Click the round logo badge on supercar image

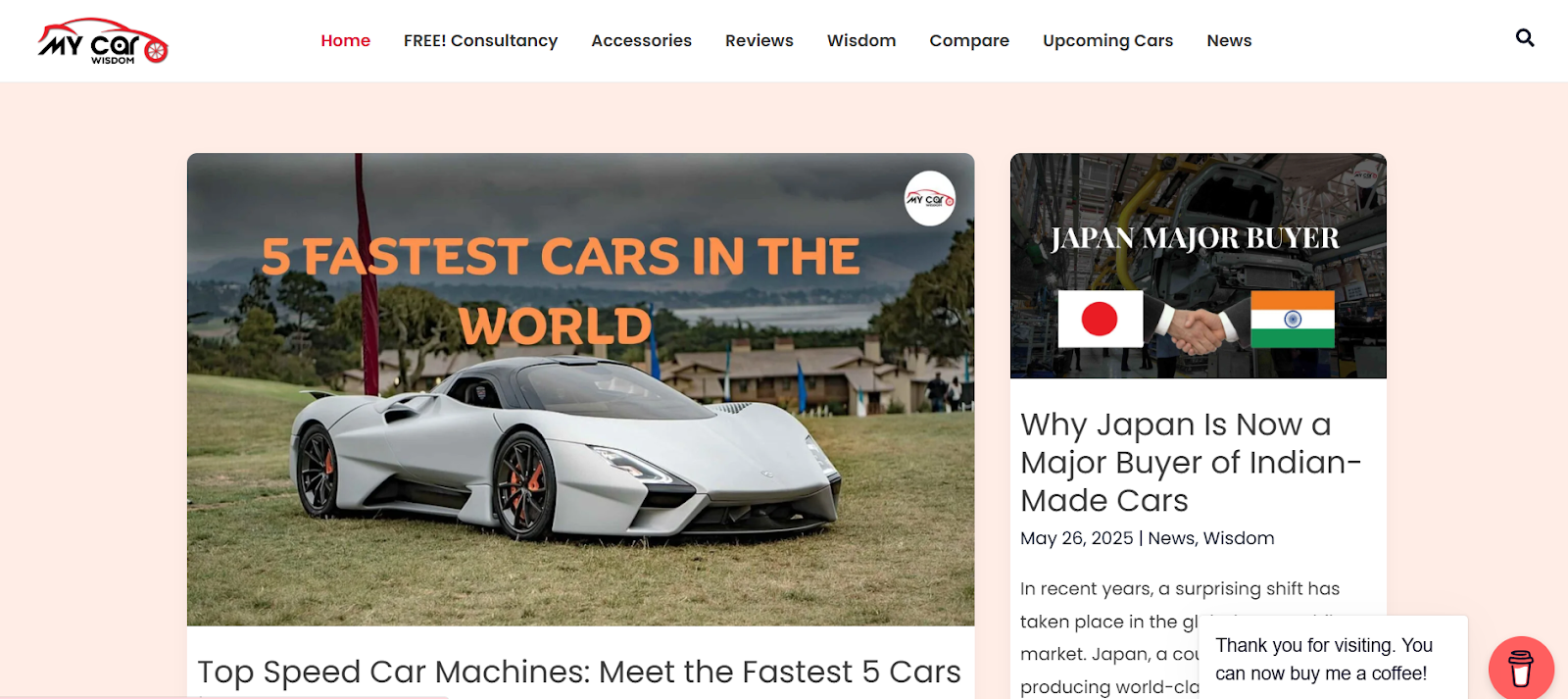click(930, 199)
